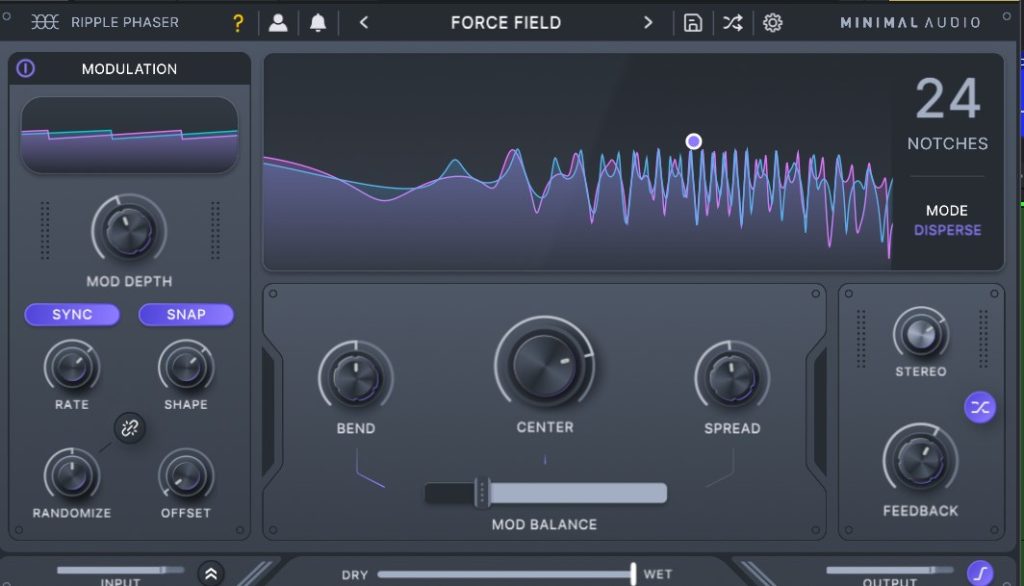The height and width of the screenshot is (586, 1024).
Task: Change the DISPERSE mode selector
Action: coord(947,230)
